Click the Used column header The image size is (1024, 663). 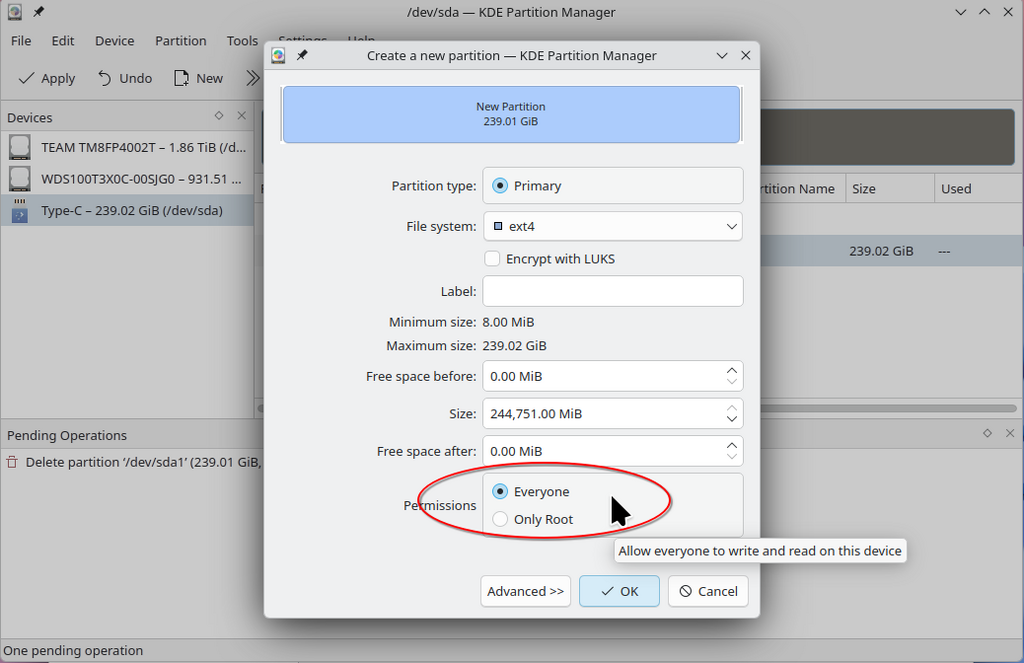[978, 189]
